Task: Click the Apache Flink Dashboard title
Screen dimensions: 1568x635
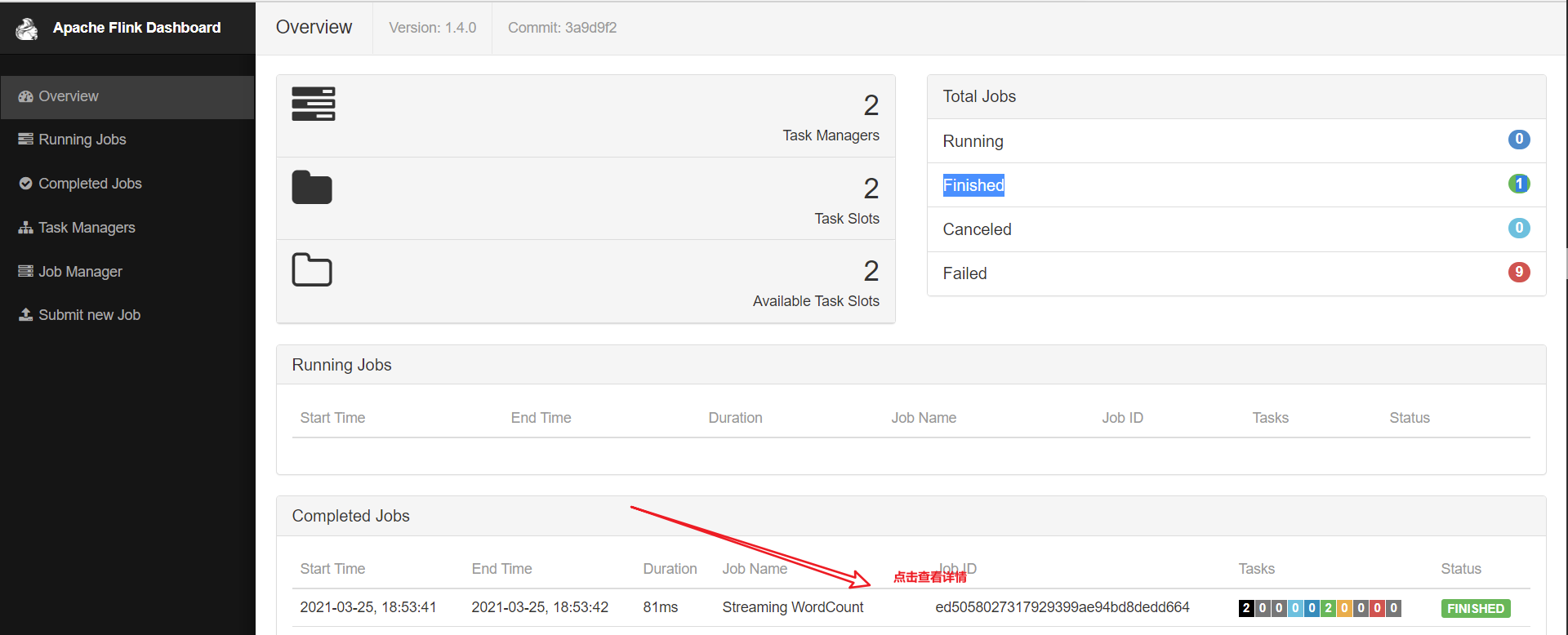Action: (x=136, y=28)
